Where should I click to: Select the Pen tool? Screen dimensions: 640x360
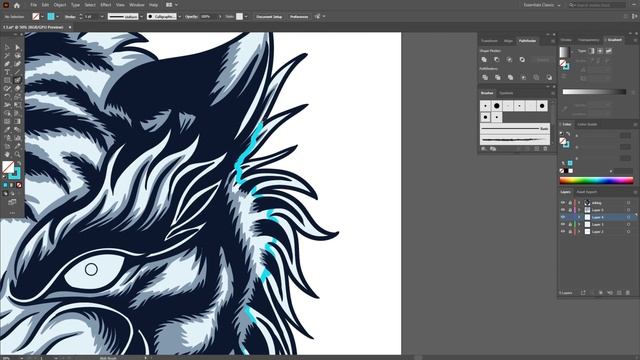point(7,64)
